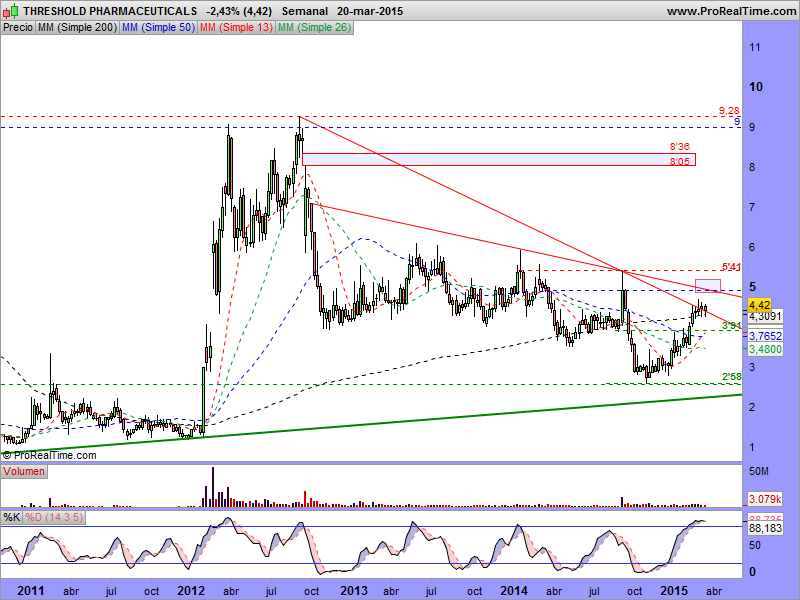Screen dimensions: 800x600
Task: Click the 9,28 resistance level label
Action: (x=729, y=110)
